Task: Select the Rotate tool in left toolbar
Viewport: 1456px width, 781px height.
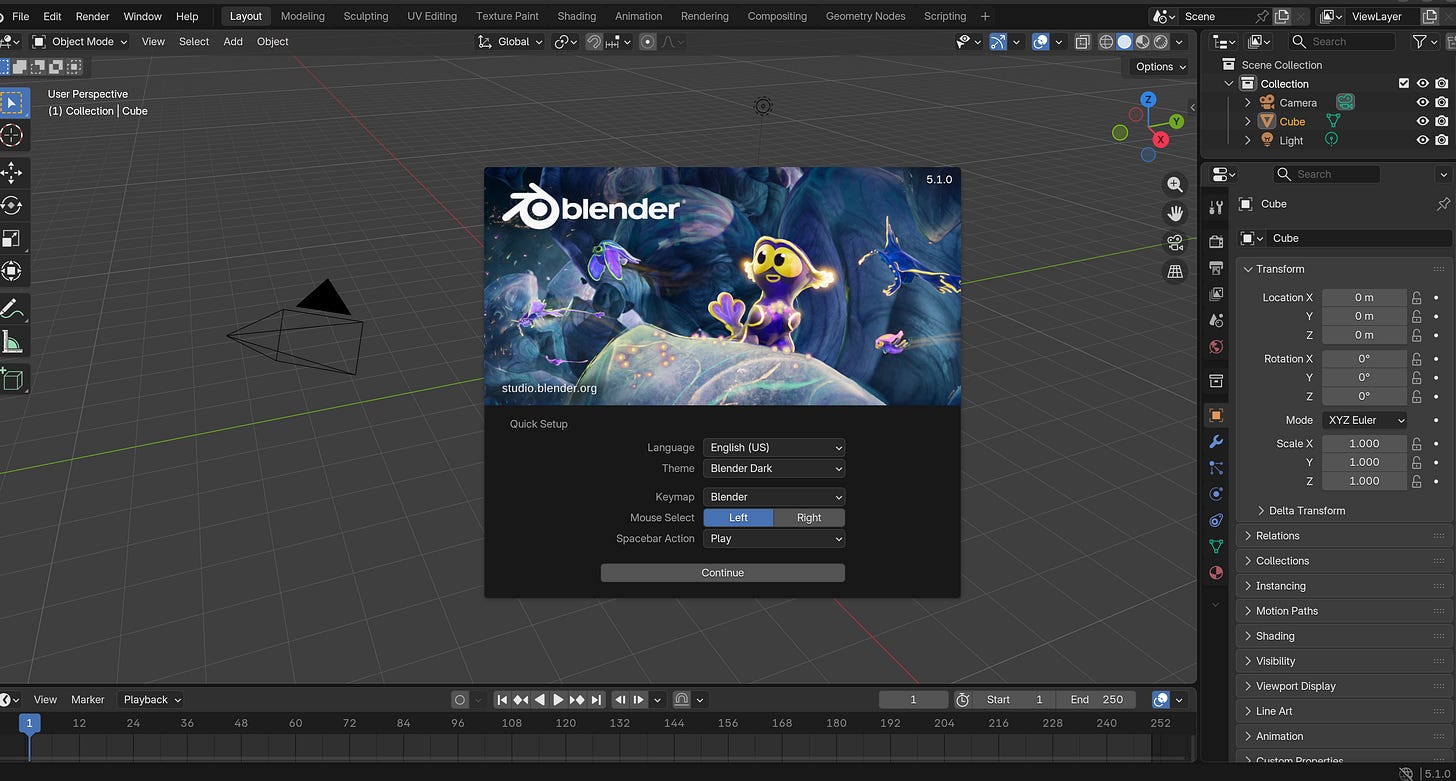Action: coord(12,205)
